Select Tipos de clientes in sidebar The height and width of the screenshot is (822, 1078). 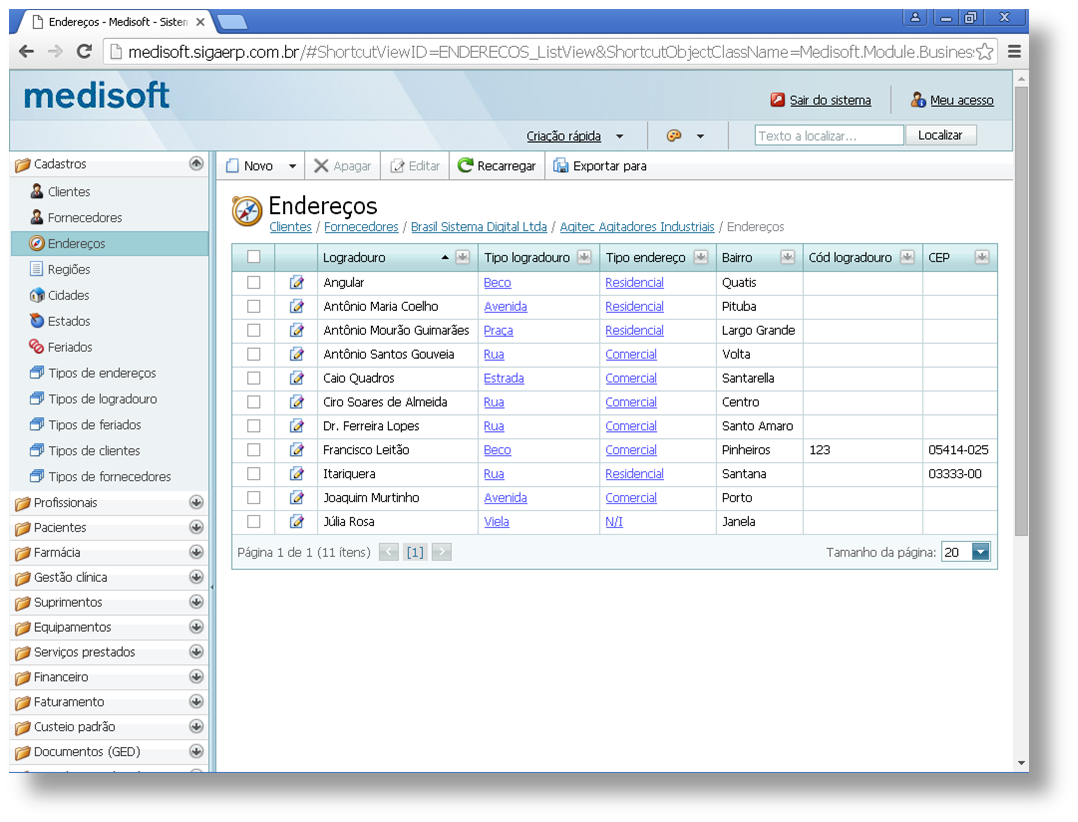pos(94,451)
